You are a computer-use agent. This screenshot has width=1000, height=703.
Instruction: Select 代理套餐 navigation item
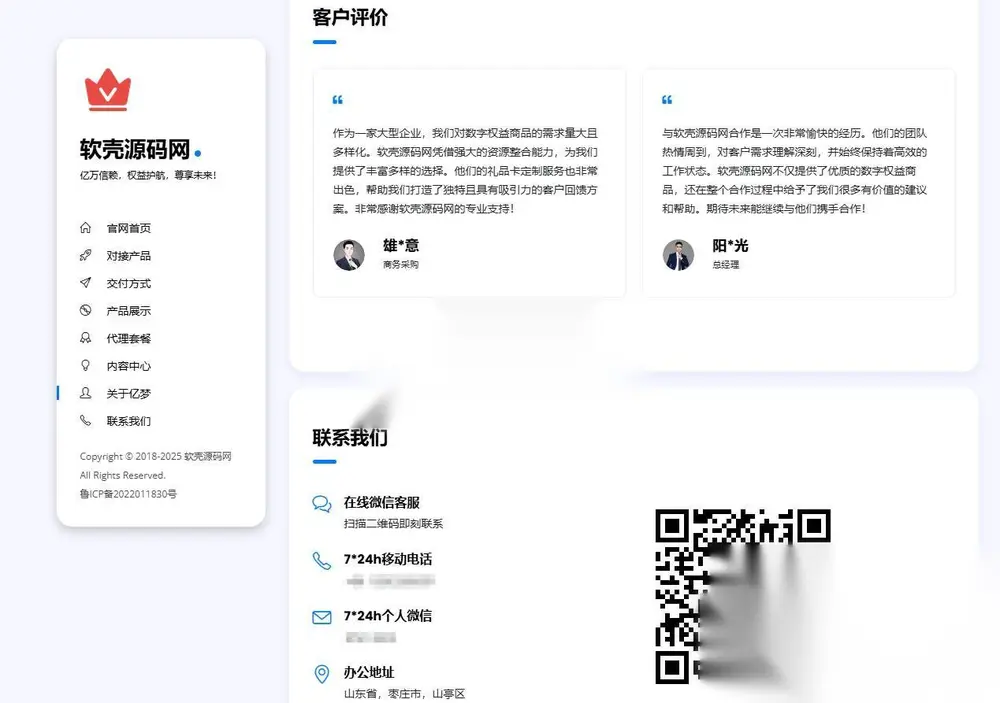[x=129, y=339]
